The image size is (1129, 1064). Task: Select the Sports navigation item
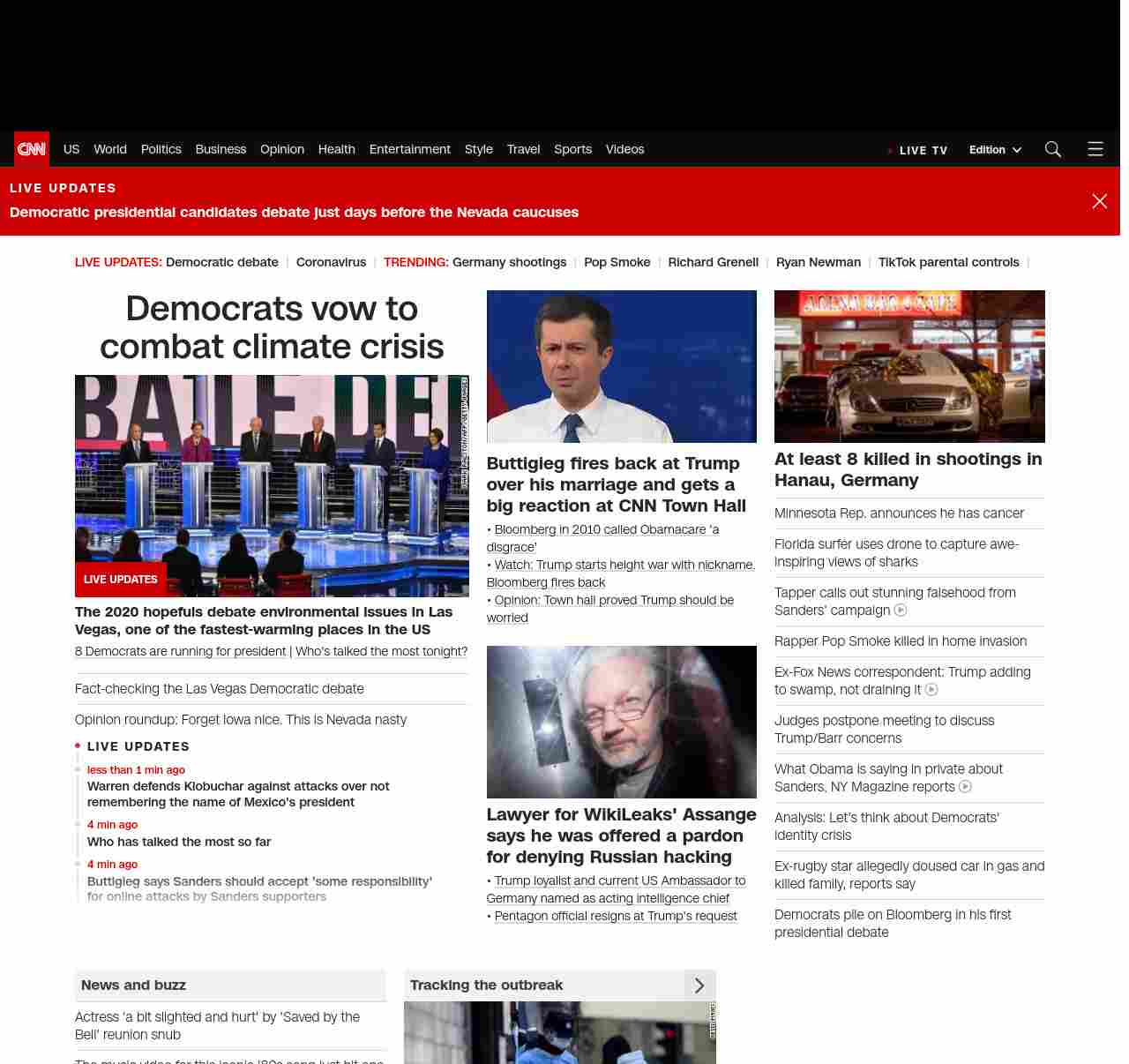click(572, 149)
